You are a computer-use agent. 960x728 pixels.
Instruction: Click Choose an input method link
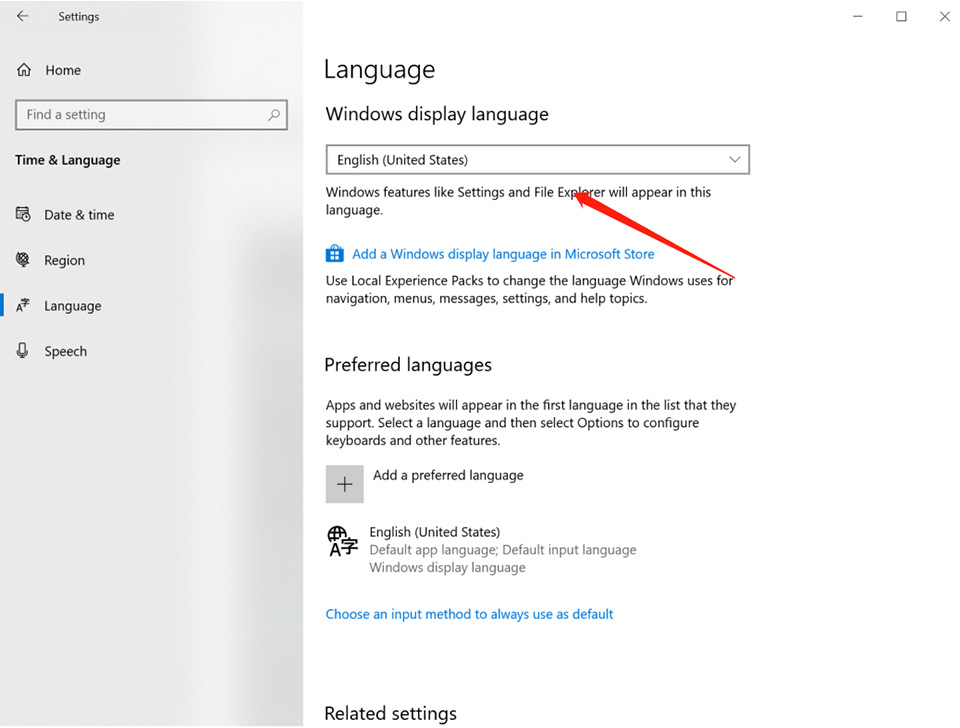469,614
